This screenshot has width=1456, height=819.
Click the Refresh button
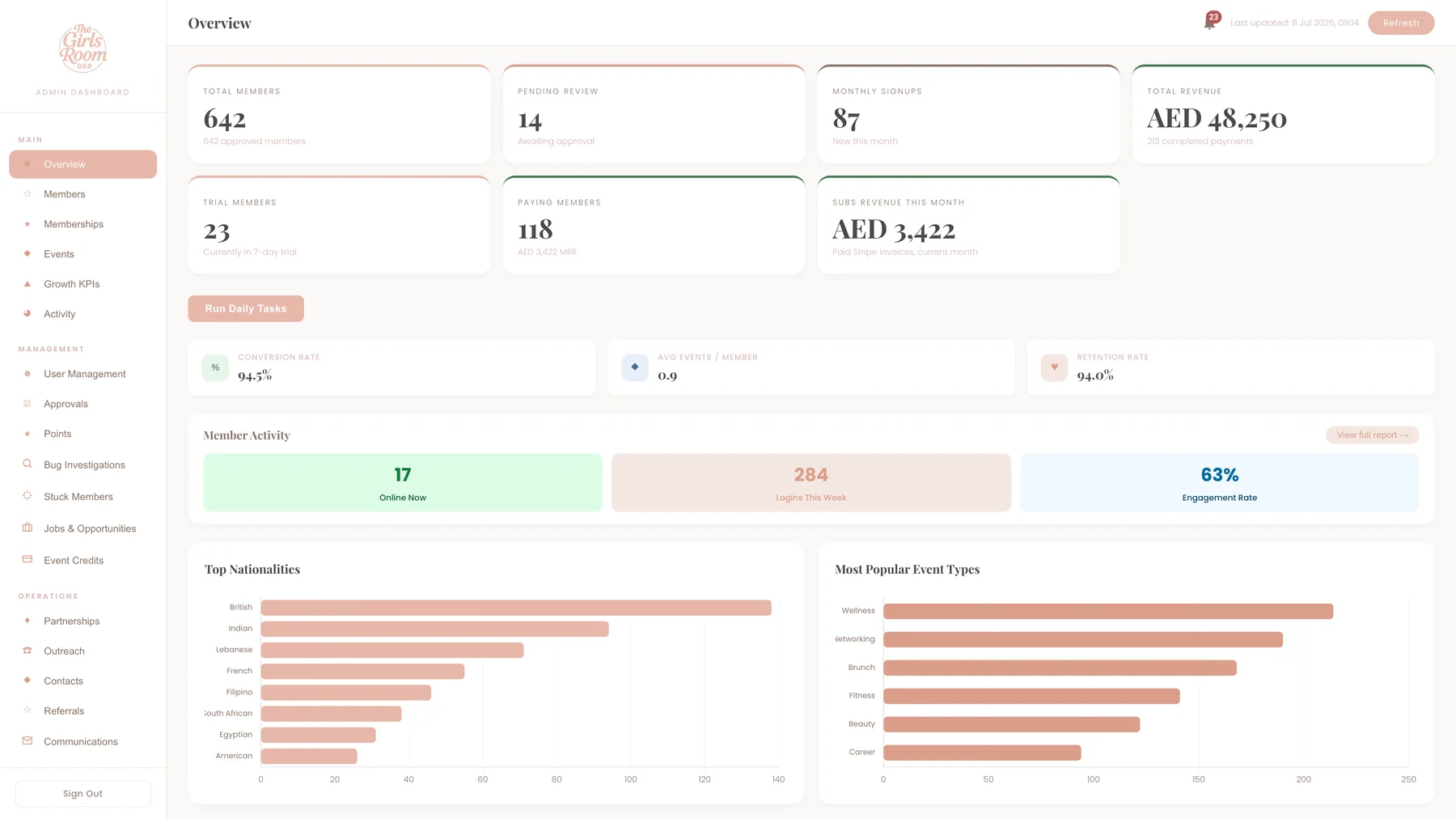tap(1401, 23)
